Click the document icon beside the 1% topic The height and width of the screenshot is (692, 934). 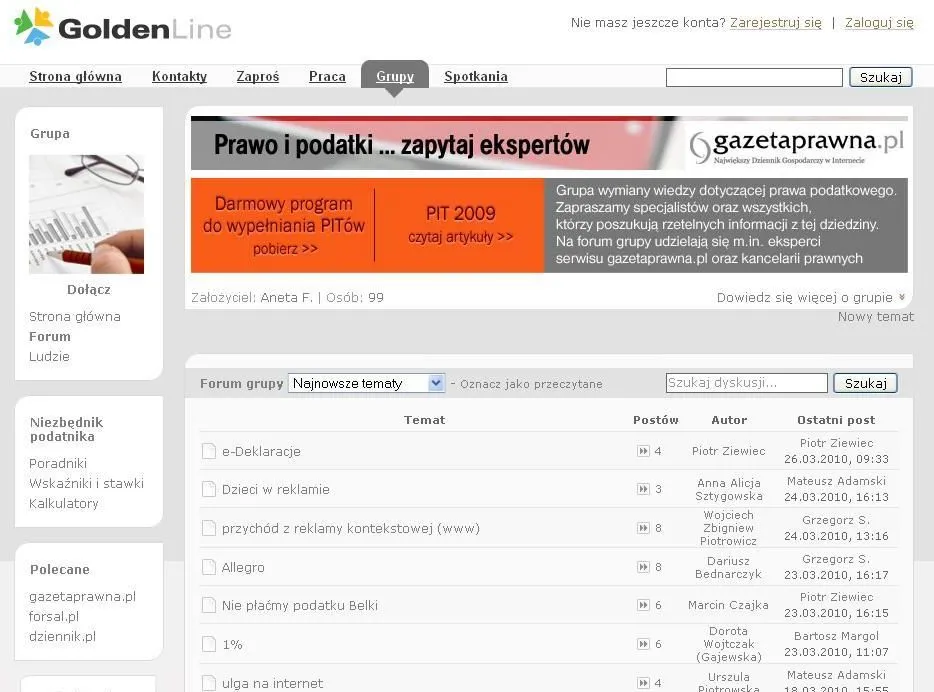(209, 644)
